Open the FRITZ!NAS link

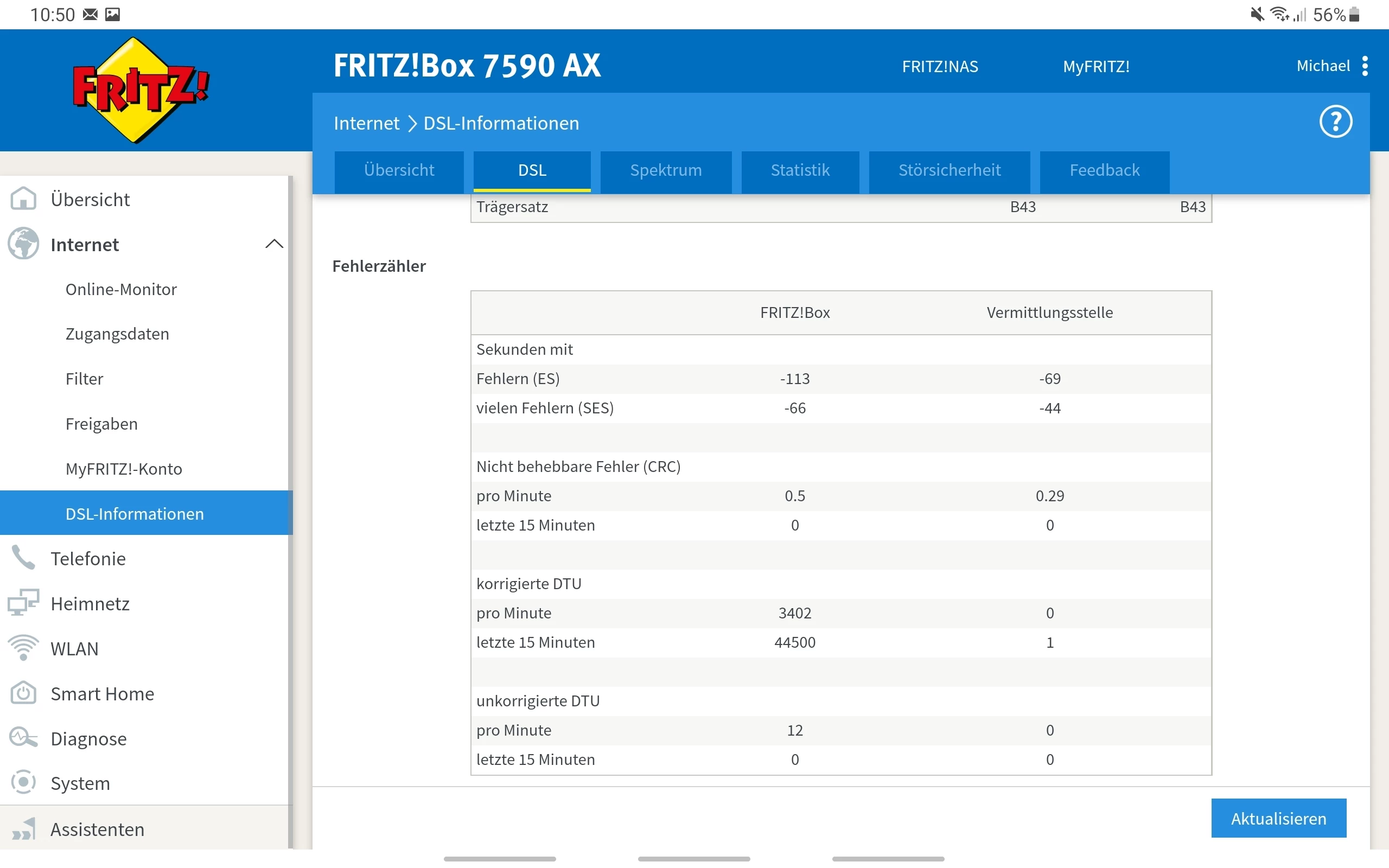pos(940,67)
